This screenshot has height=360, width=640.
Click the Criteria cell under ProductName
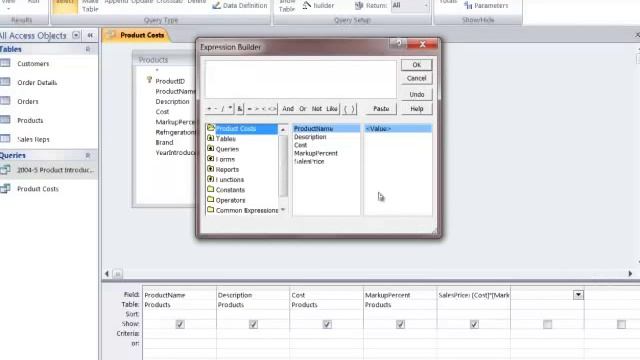click(x=180, y=333)
